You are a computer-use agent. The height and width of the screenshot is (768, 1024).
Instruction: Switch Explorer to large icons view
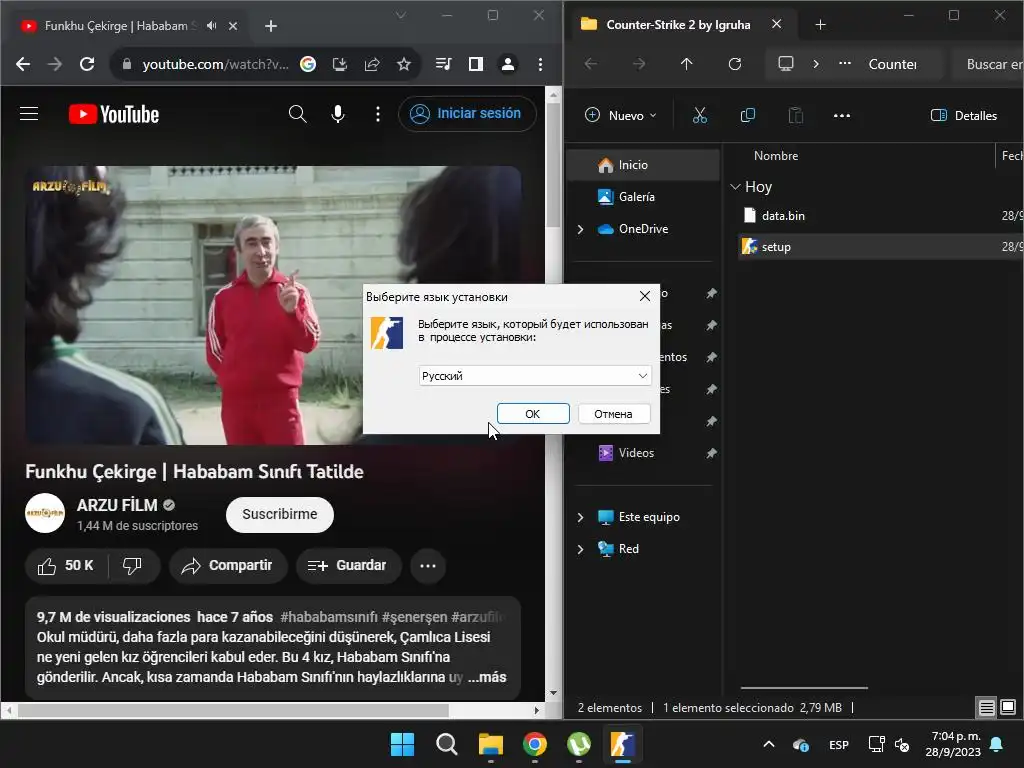pos(1008,707)
